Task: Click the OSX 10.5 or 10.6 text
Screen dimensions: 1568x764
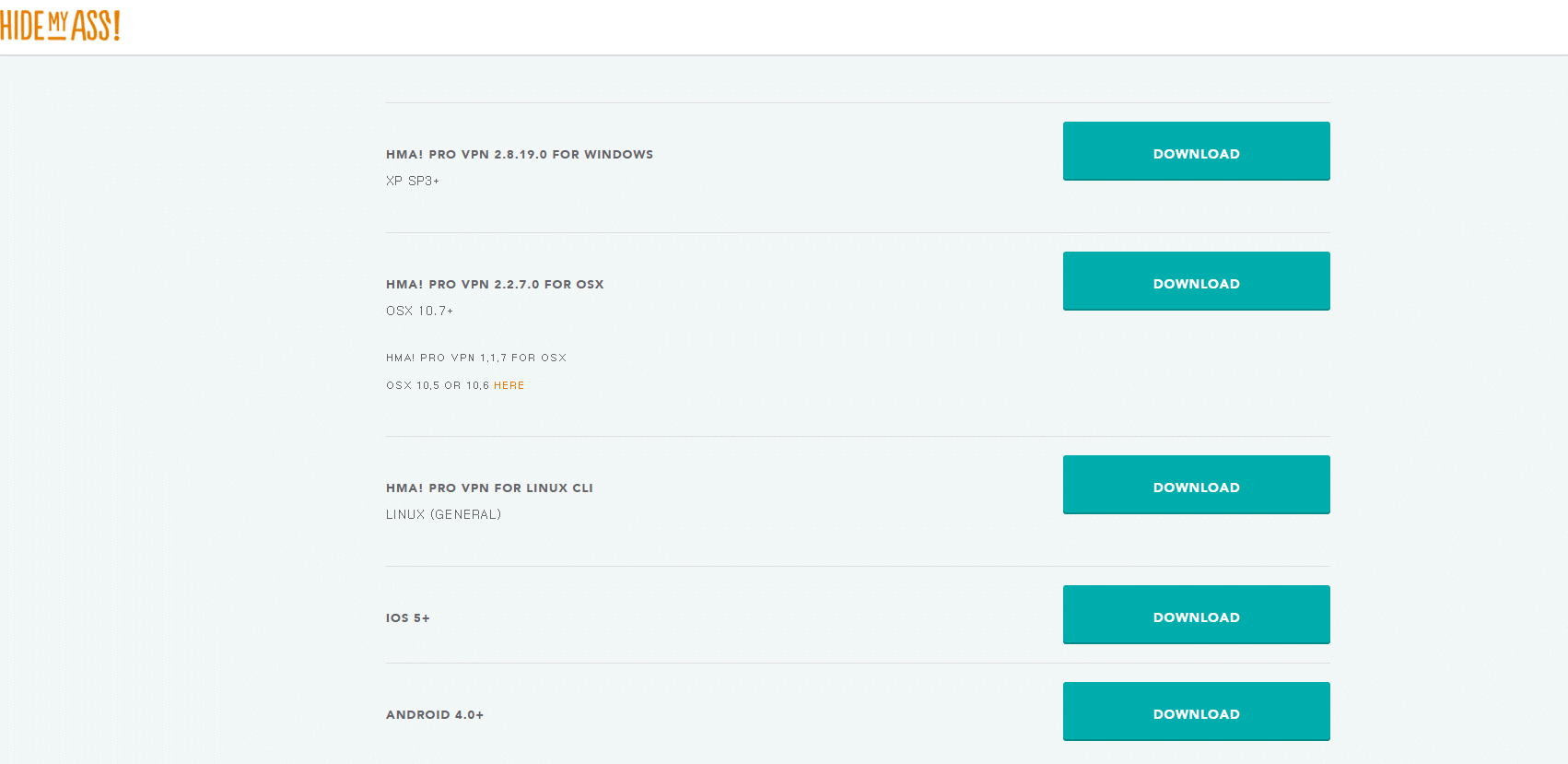Action: [x=438, y=385]
